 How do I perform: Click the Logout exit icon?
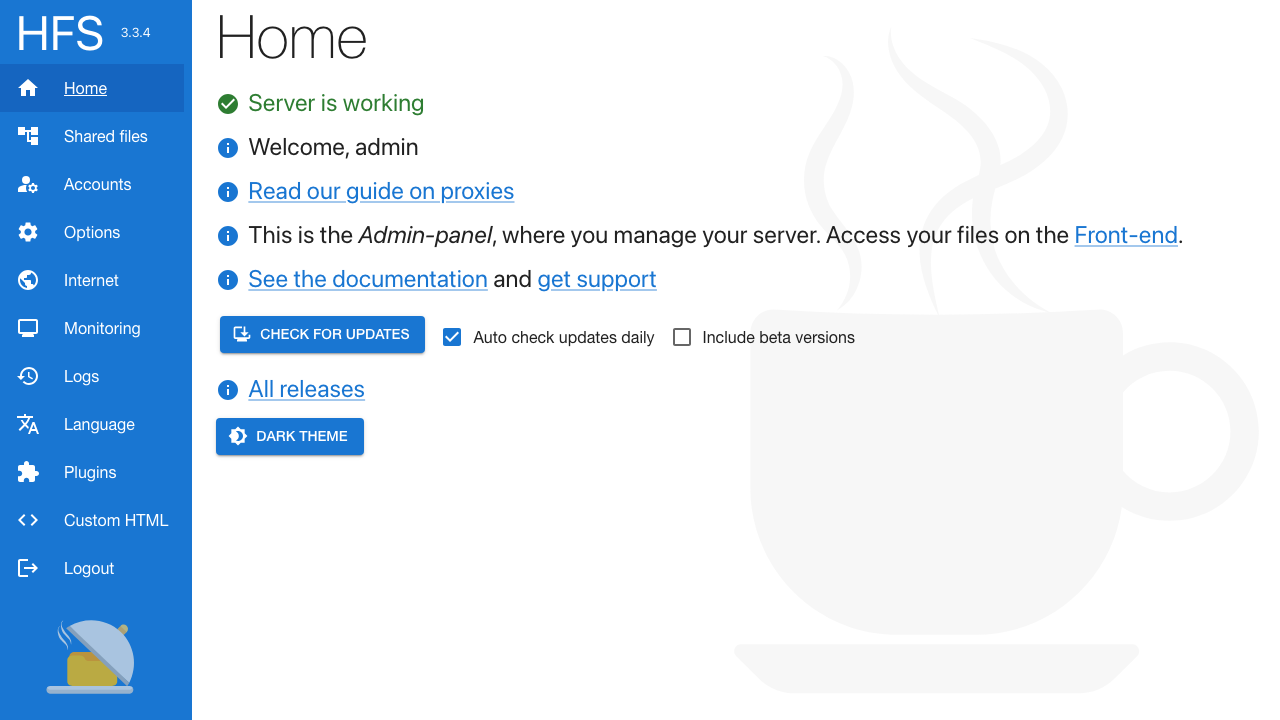pyautogui.click(x=28, y=568)
